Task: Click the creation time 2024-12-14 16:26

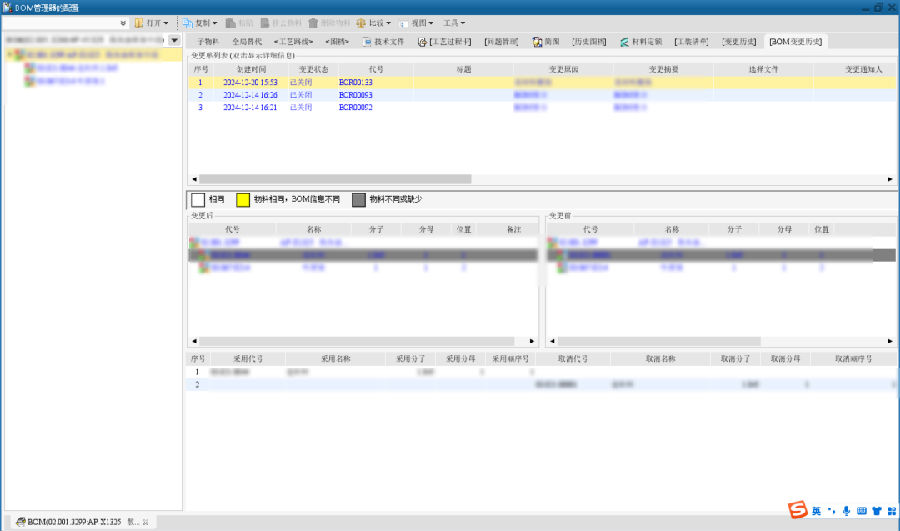Action: (250, 95)
